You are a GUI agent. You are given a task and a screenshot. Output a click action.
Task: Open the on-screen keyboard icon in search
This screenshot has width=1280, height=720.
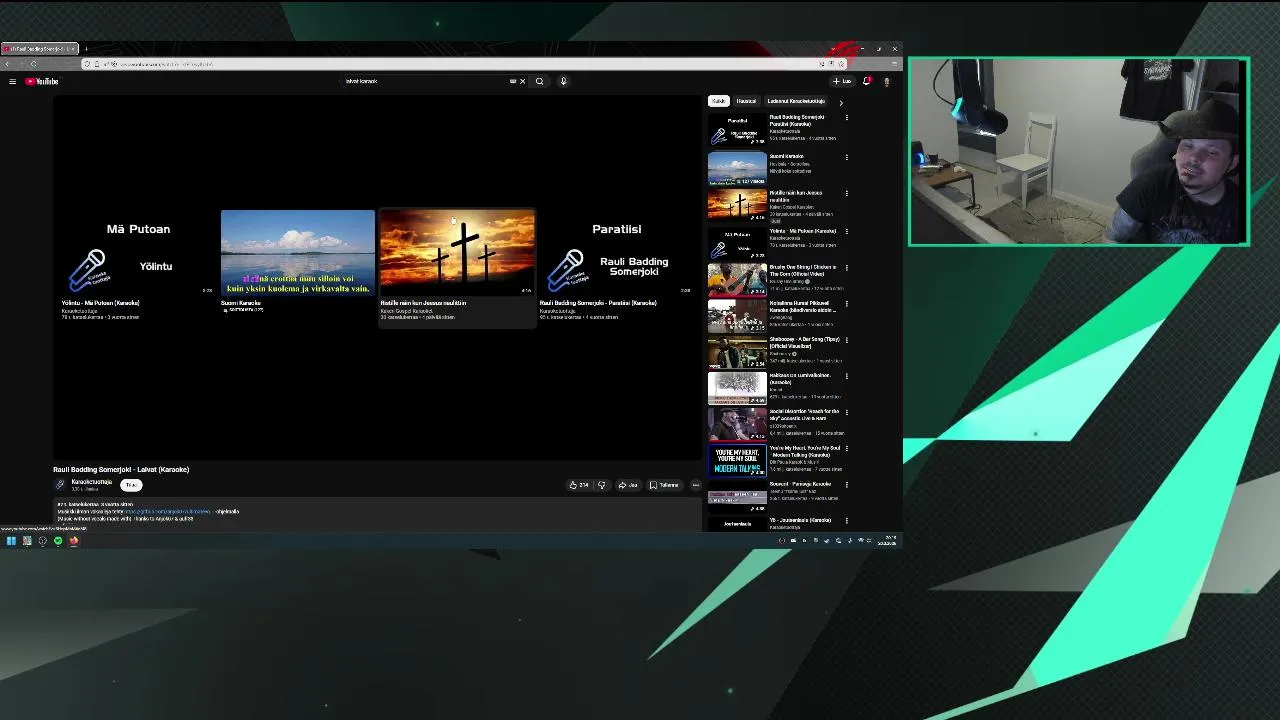(x=513, y=81)
